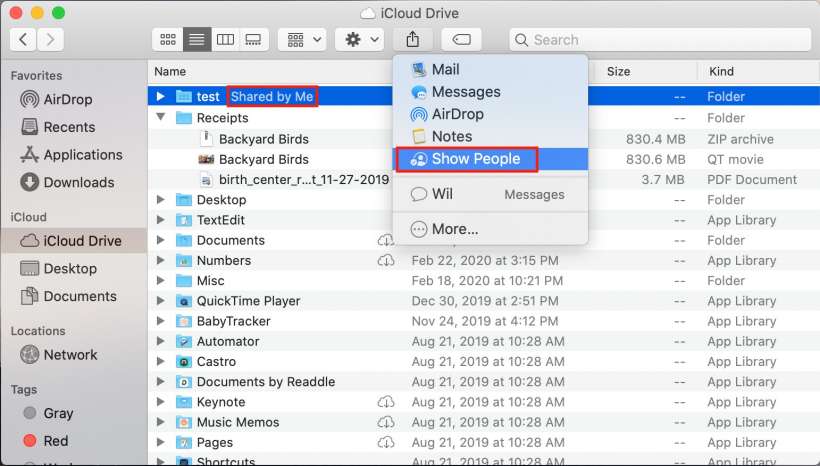This screenshot has width=820, height=466.
Task: Select the Music Memos folder row
Action: (484, 422)
